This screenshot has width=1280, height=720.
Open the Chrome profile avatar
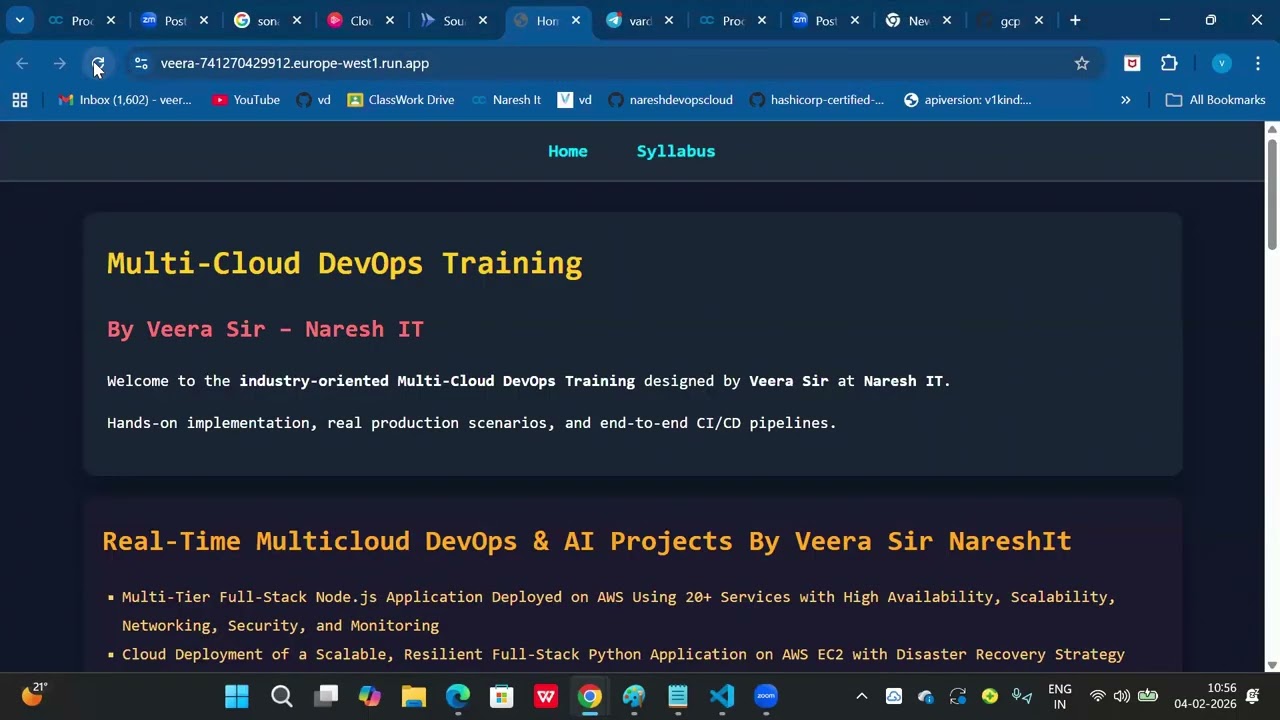click(1221, 63)
